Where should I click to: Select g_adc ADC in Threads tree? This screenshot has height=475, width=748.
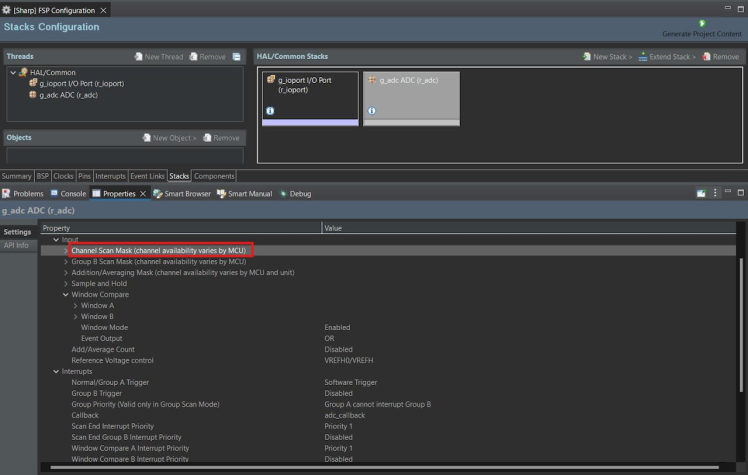[66, 95]
